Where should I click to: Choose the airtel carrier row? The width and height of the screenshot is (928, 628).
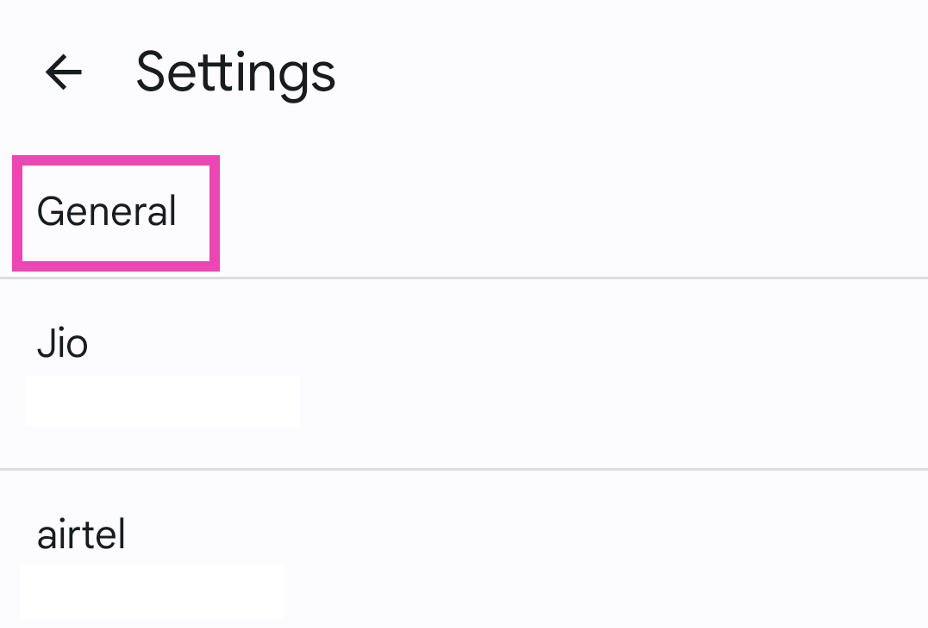click(x=464, y=550)
